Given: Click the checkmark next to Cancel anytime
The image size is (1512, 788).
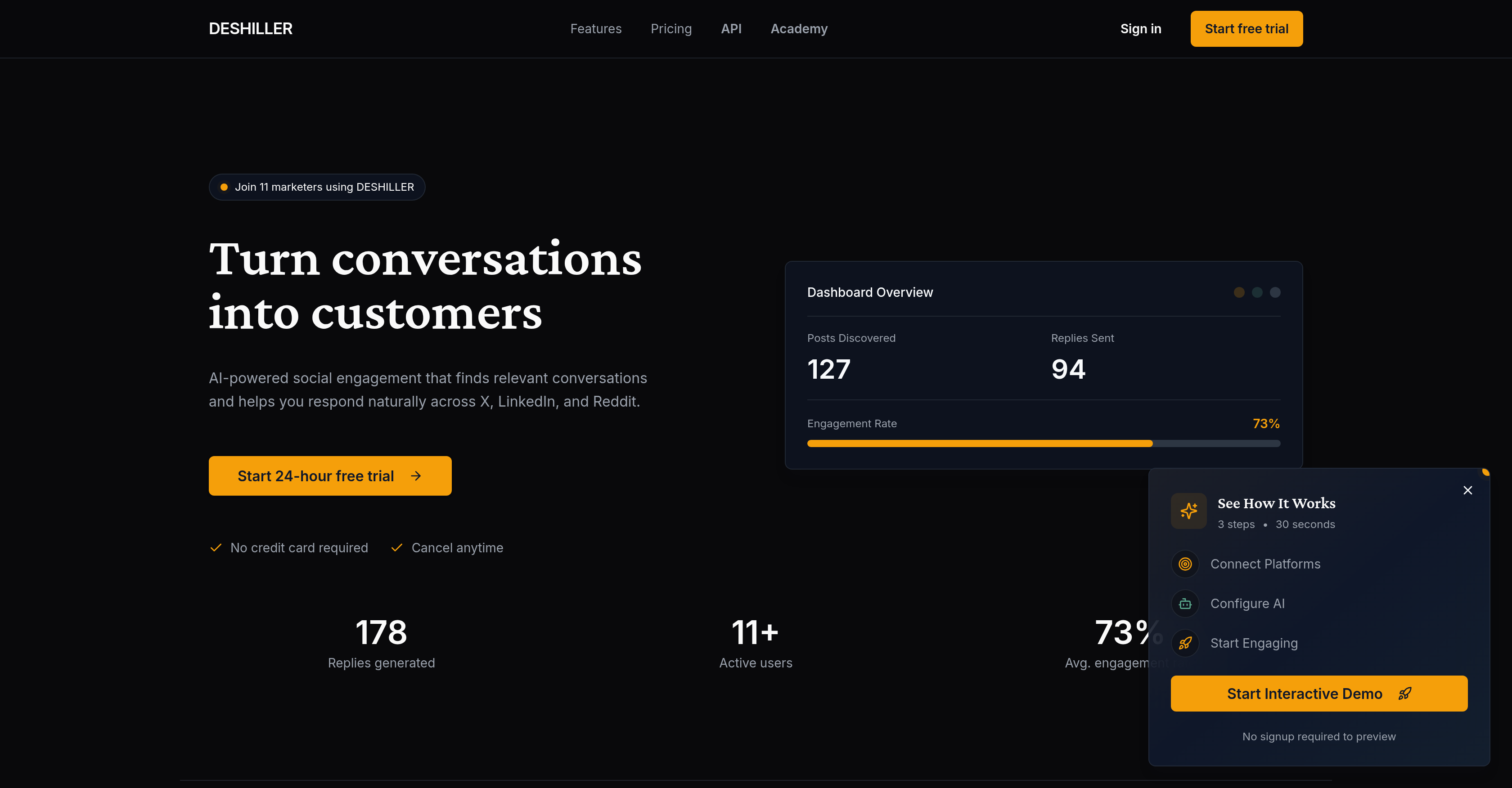Looking at the screenshot, I should (x=397, y=547).
